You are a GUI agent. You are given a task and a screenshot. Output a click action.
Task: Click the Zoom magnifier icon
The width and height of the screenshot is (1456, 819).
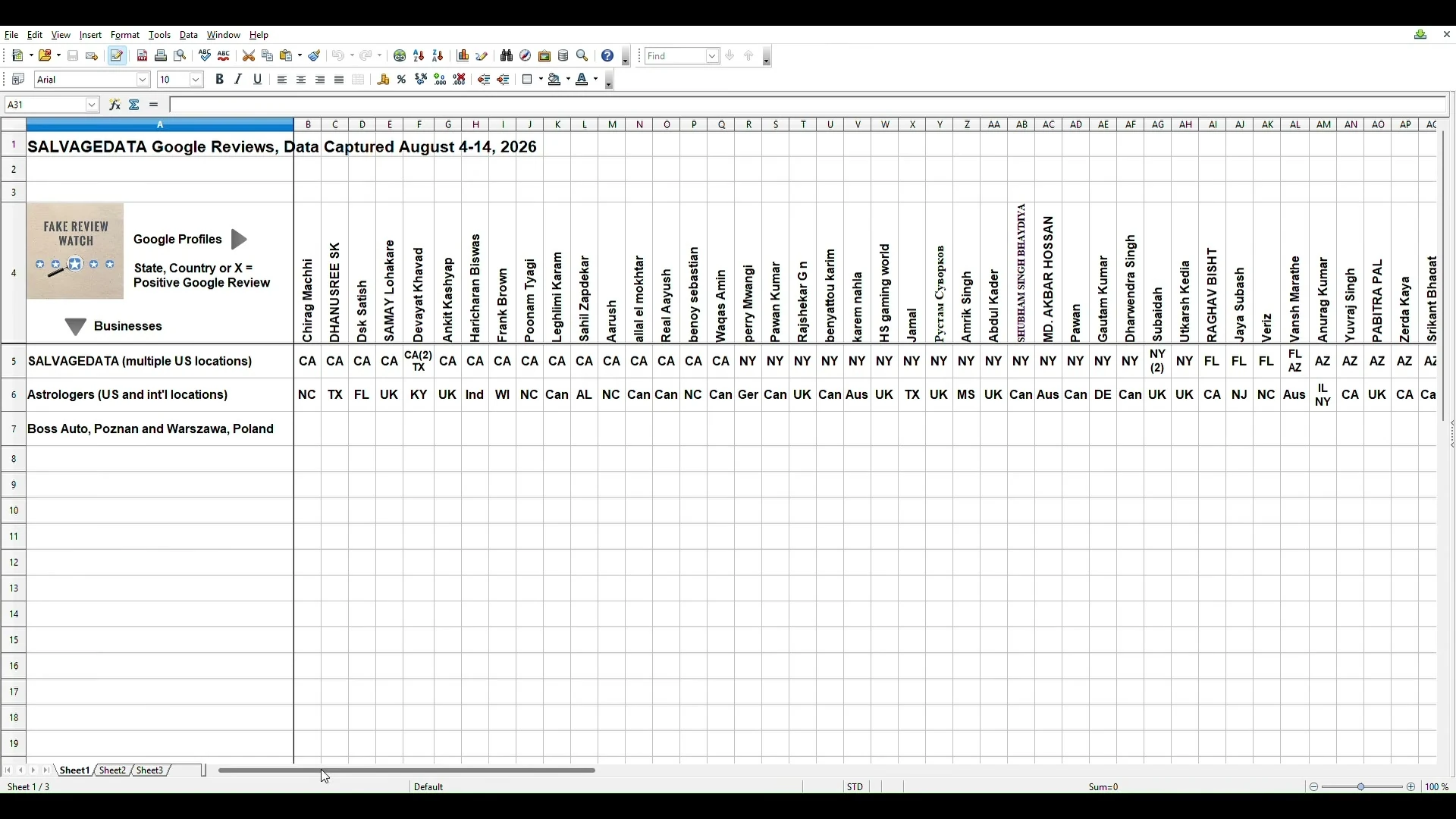pyautogui.click(x=583, y=56)
